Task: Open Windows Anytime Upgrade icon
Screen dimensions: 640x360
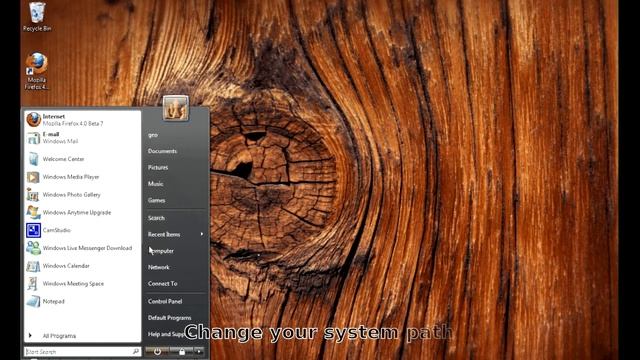Action: point(33,212)
